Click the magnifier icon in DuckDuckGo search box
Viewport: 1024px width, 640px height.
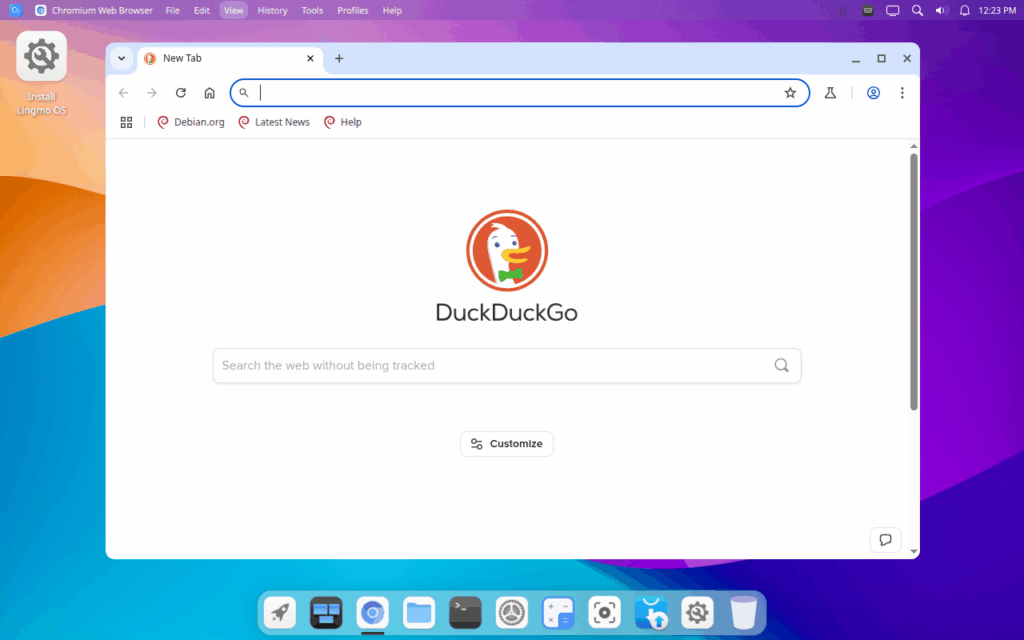click(x=781, y=365)
